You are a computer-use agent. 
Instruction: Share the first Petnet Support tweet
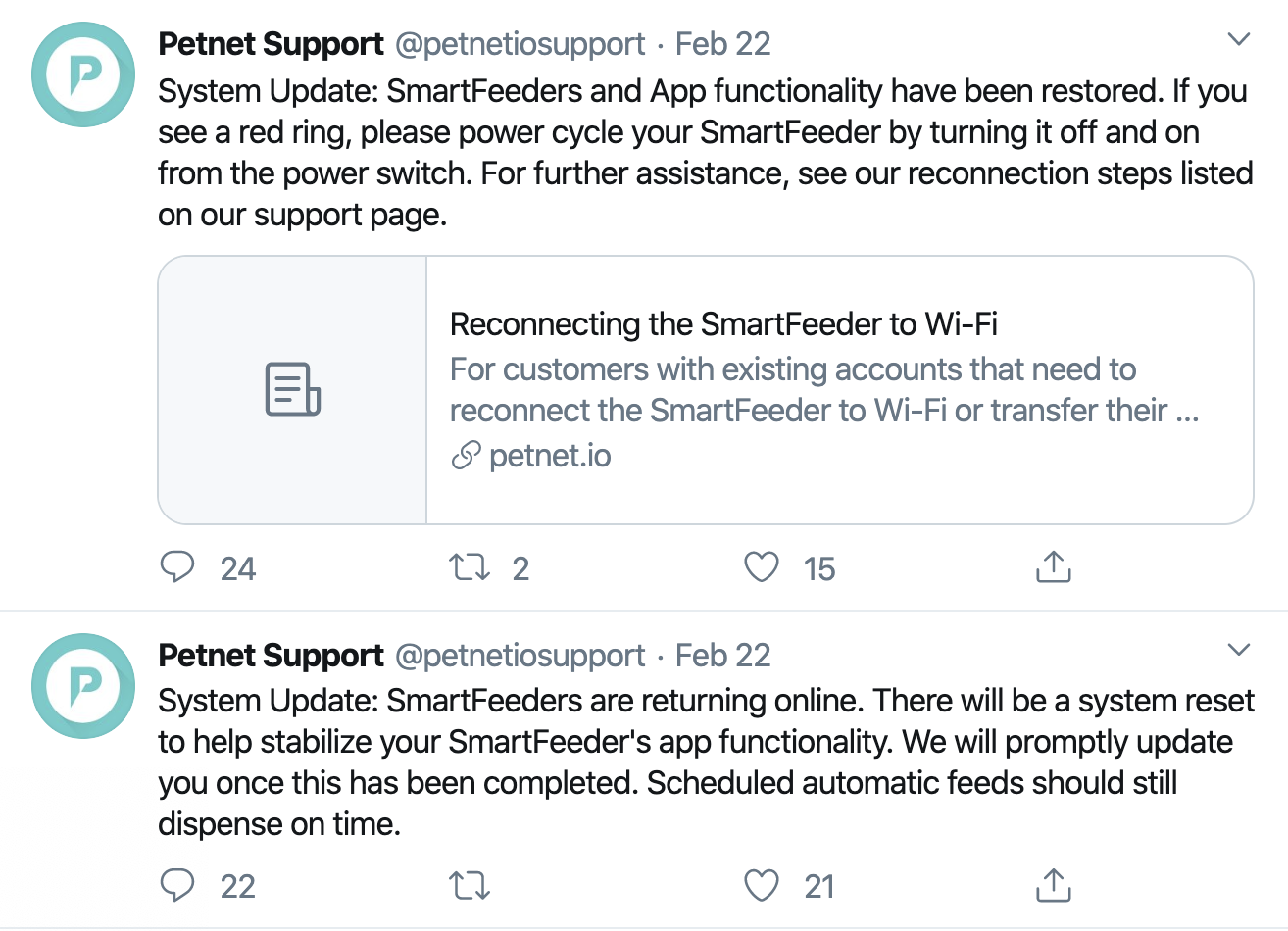click(x=1053, y=567)
